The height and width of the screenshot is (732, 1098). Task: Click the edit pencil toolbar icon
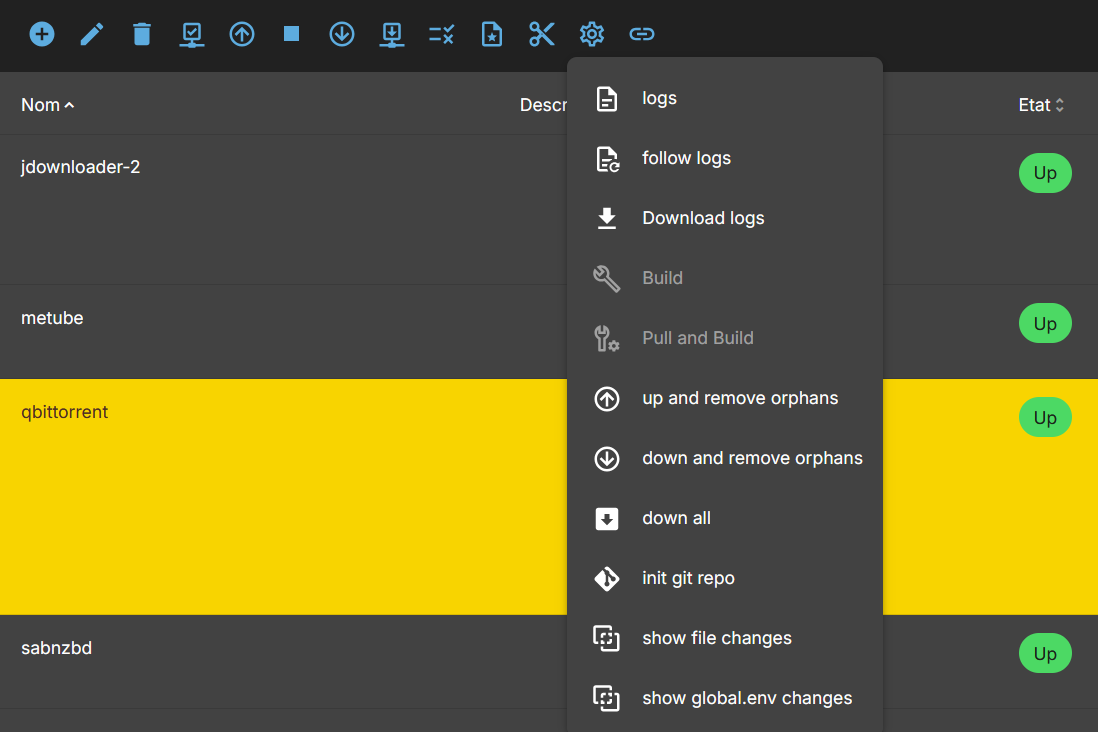(x=92, y=34)
